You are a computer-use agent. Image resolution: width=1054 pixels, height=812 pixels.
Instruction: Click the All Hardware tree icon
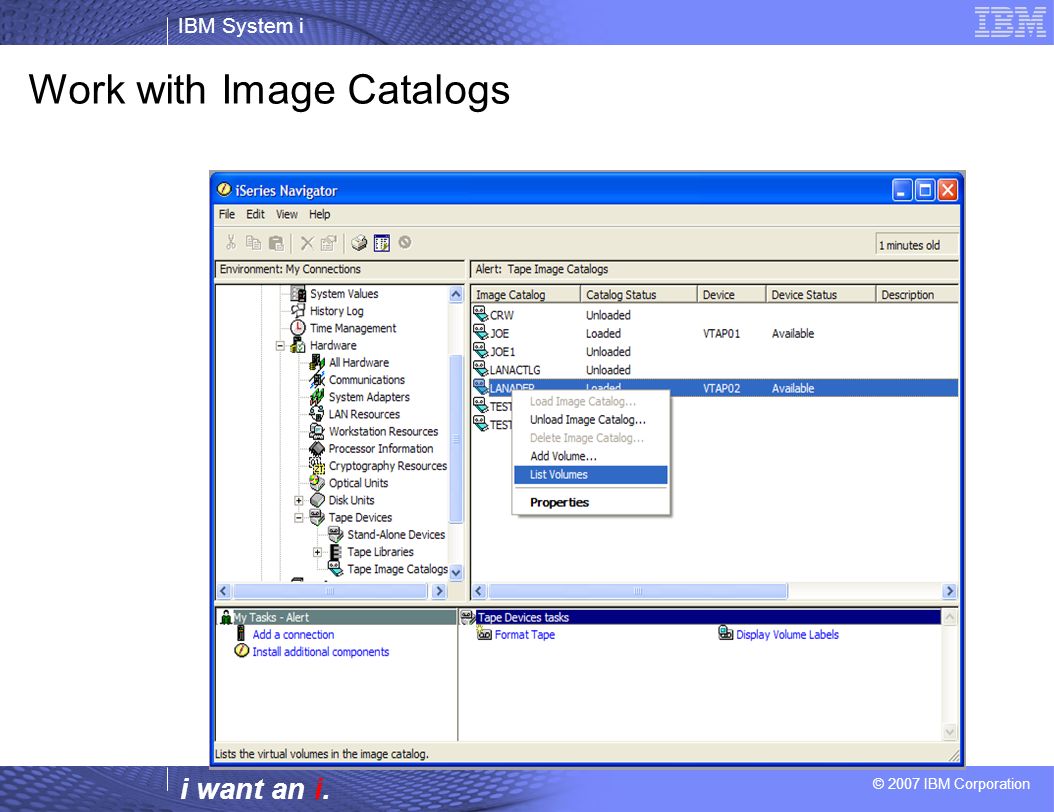(x=317, y=362)
